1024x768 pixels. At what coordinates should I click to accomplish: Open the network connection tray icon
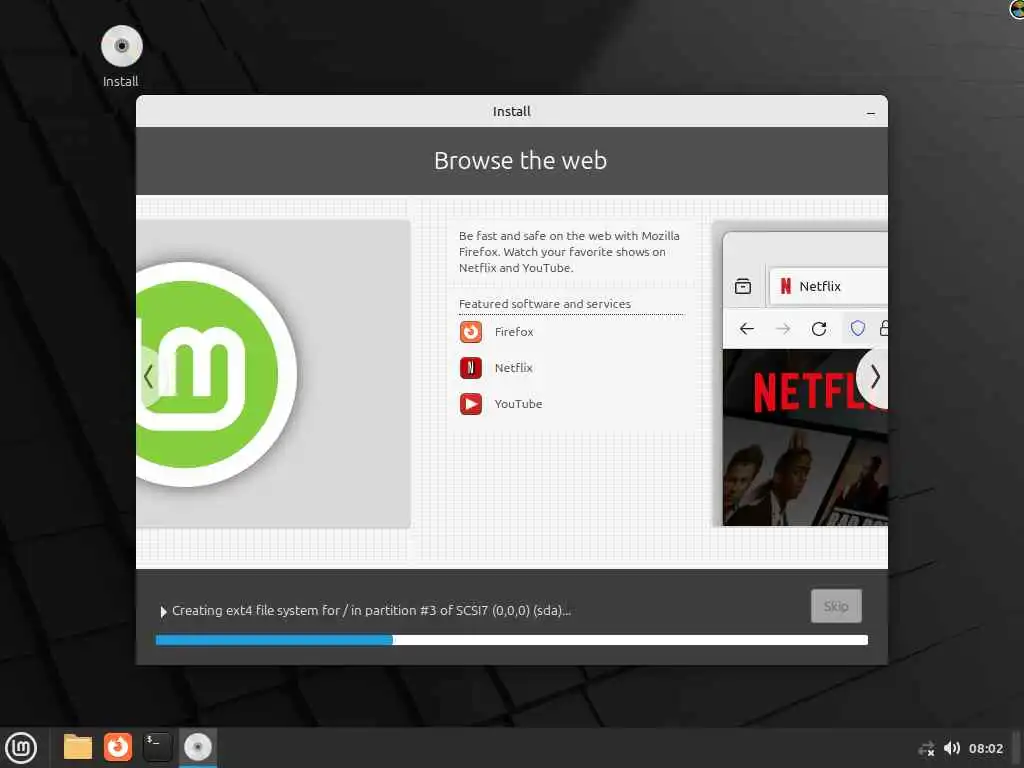[x=926, y=748]
